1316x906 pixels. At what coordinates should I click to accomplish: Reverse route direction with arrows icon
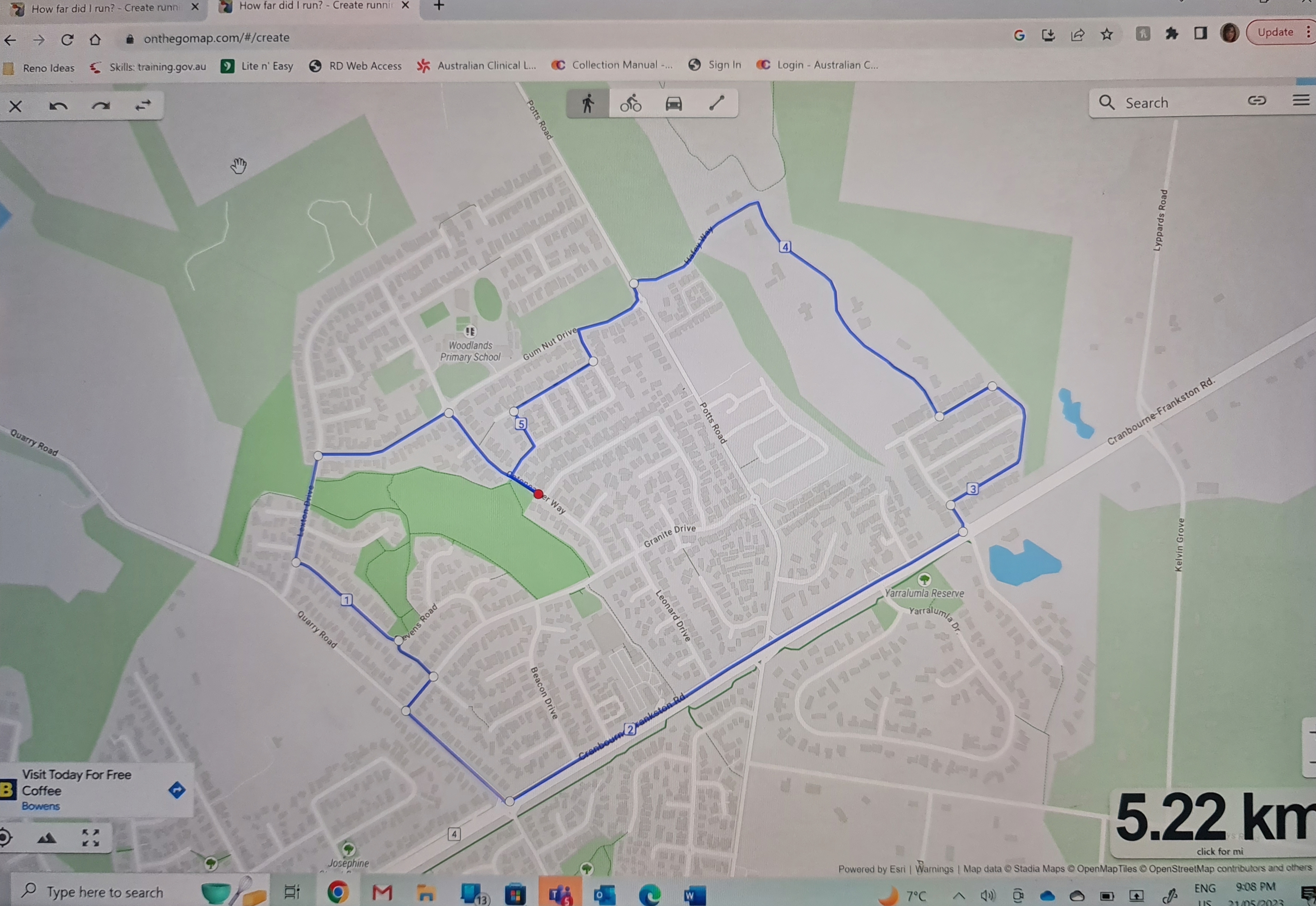(x=143, y=105)
